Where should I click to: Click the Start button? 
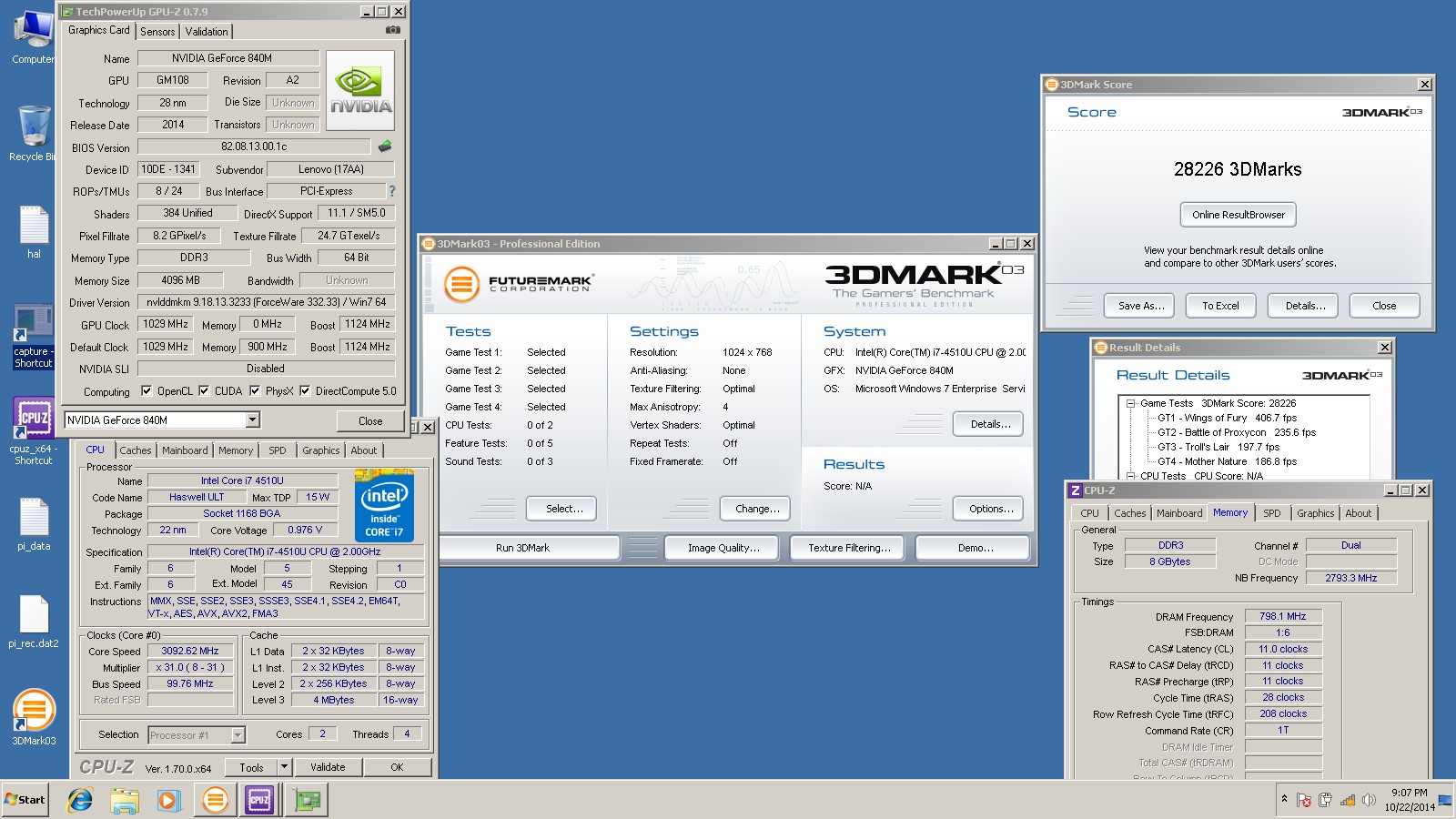[x=25, y=800]
